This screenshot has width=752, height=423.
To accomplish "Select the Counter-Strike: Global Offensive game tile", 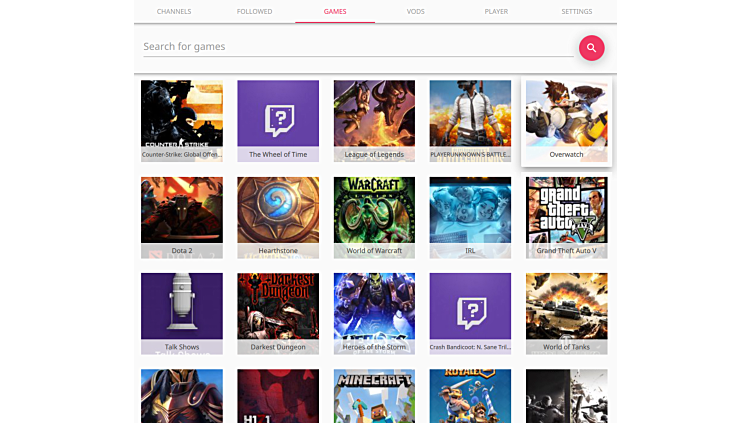I will (x=182, y=120).
